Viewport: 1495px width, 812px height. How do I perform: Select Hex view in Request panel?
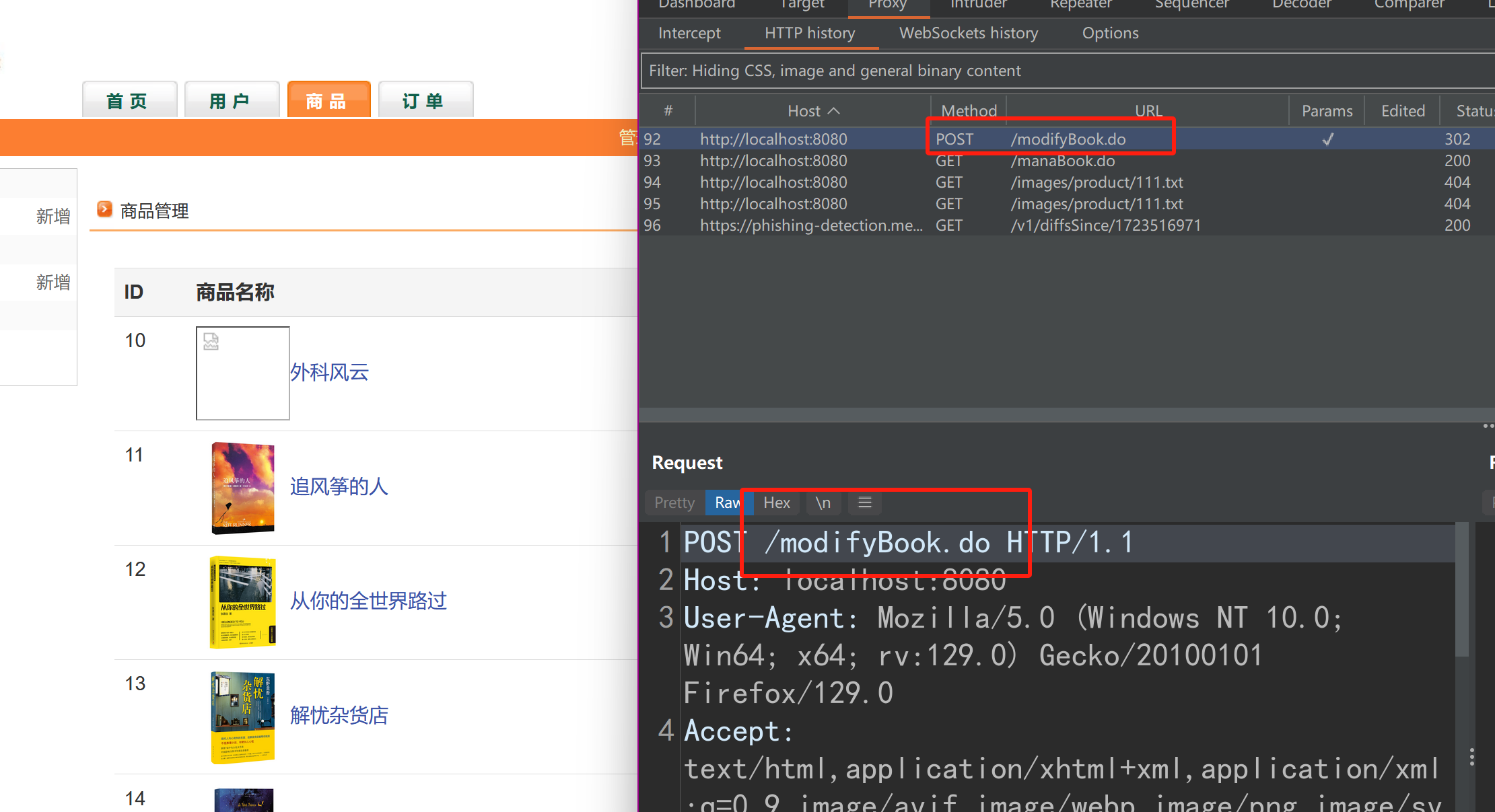coord(777,503)
